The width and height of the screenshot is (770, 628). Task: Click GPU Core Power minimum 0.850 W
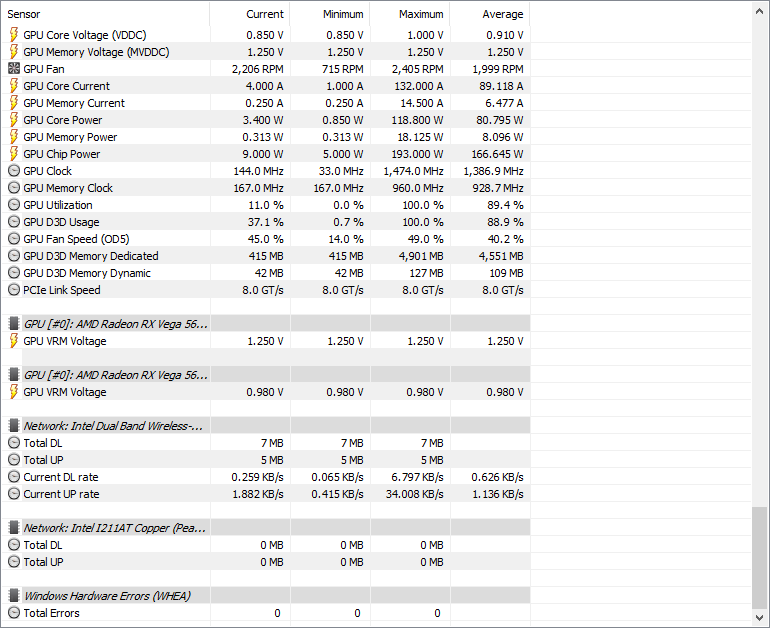[342, 120]
